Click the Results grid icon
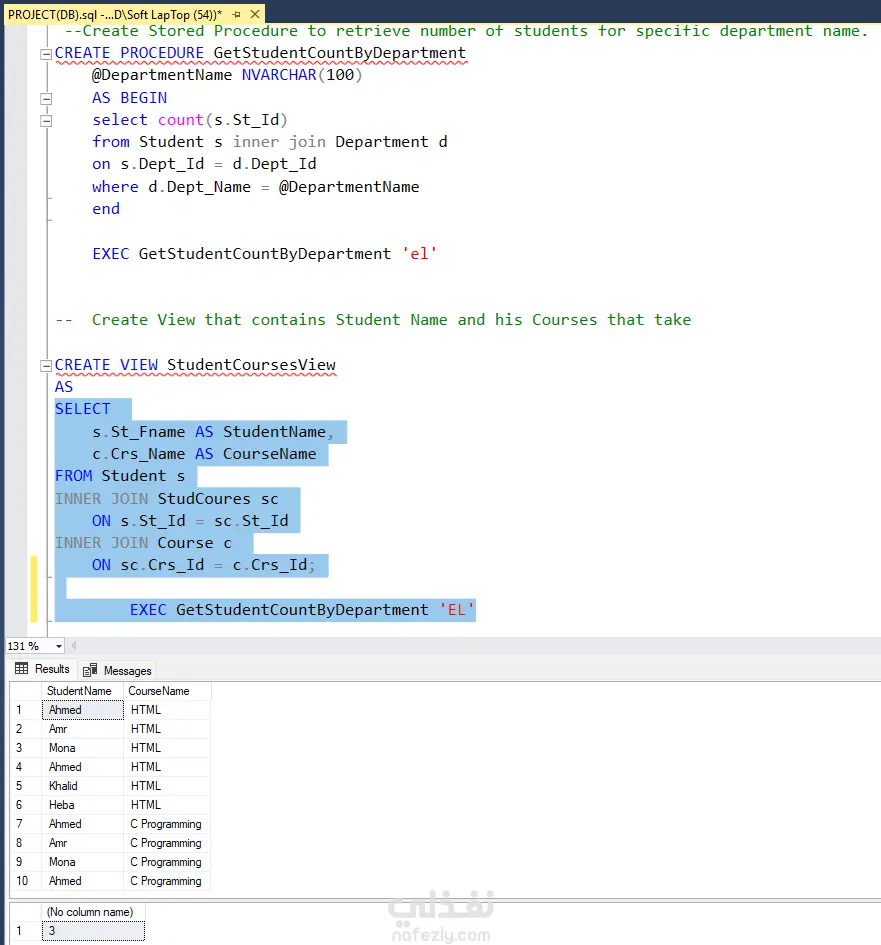 point(21,668)
